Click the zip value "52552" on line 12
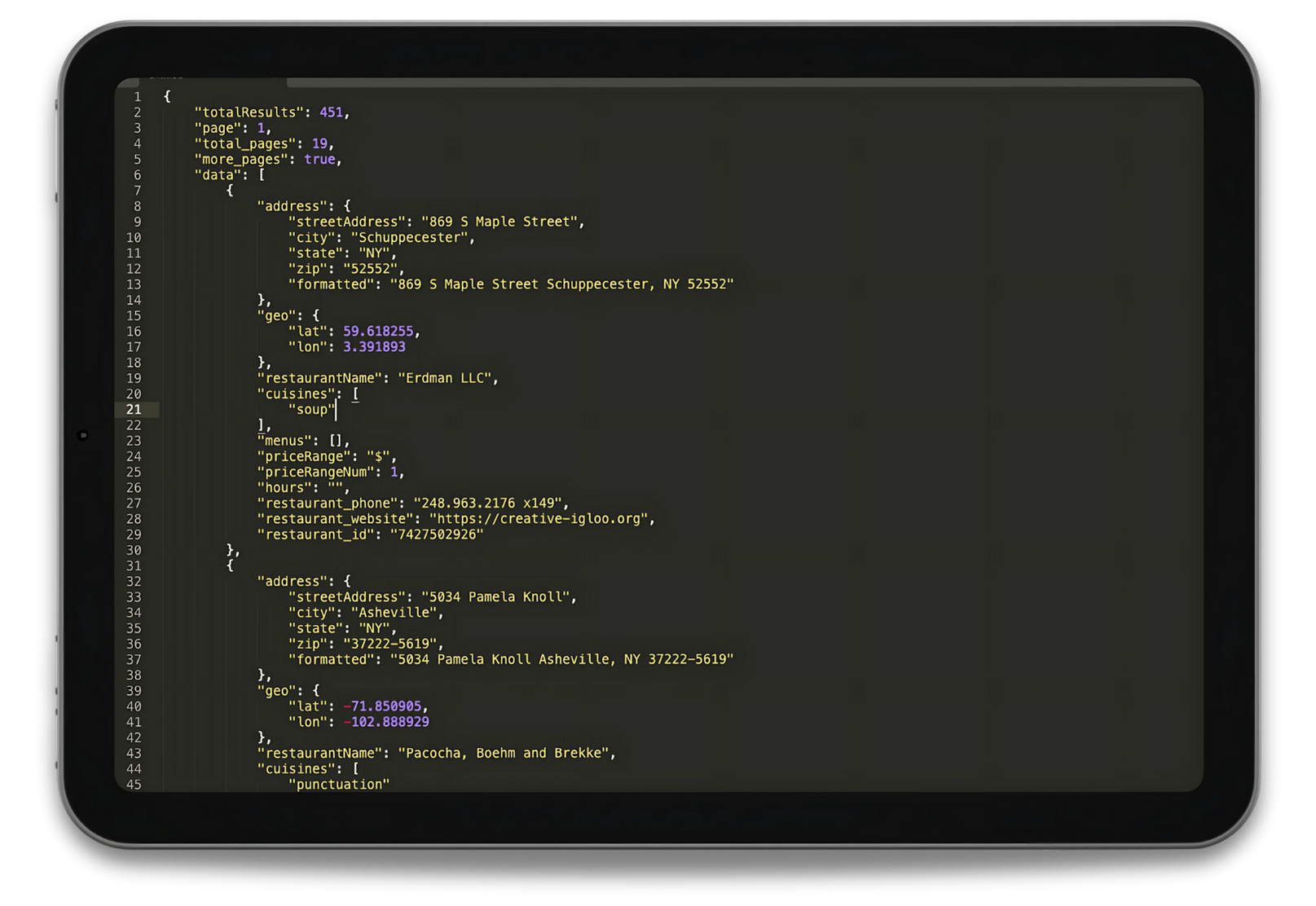1316x906 pixels. tap(370, 268)
